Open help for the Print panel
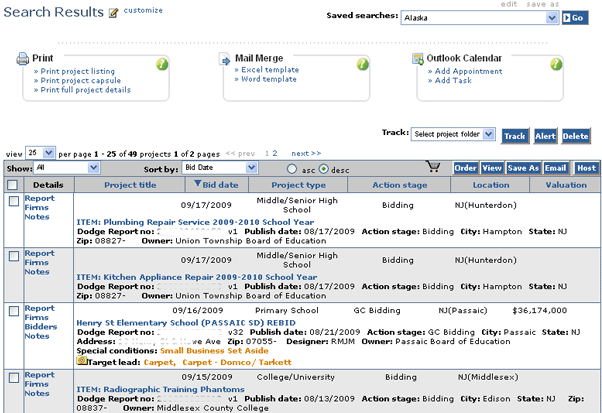 (x=162, y=64)
